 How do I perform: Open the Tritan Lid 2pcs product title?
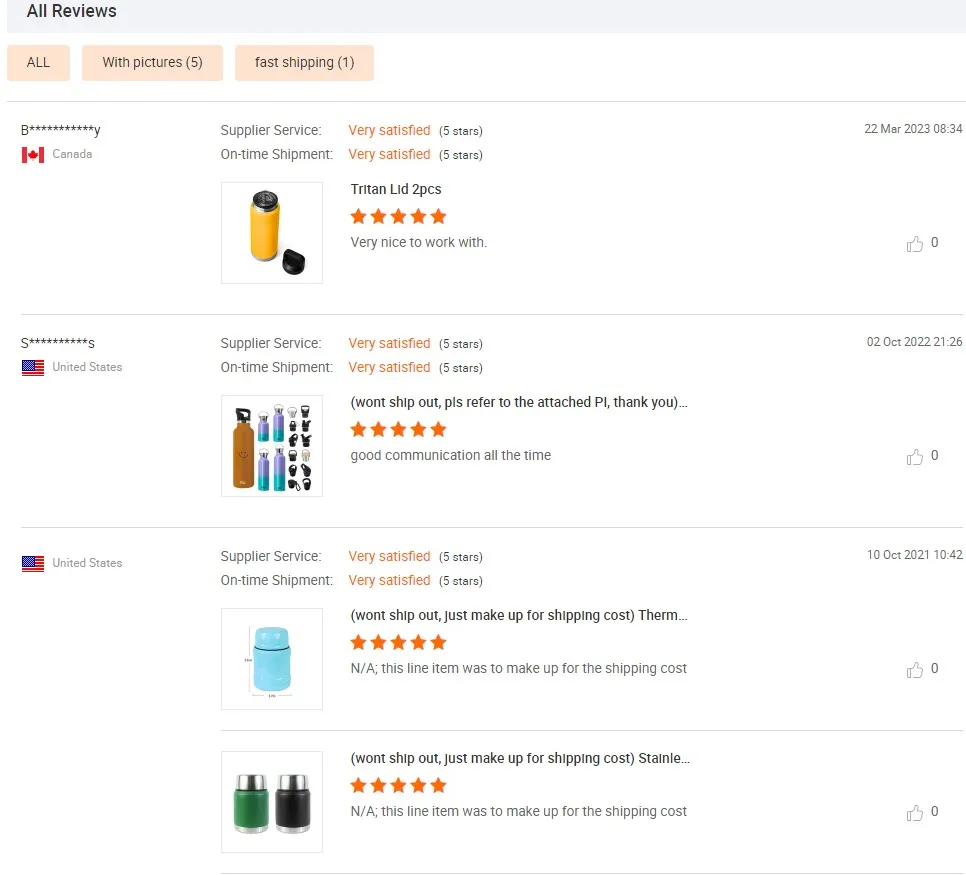click(x=396, y=189)
